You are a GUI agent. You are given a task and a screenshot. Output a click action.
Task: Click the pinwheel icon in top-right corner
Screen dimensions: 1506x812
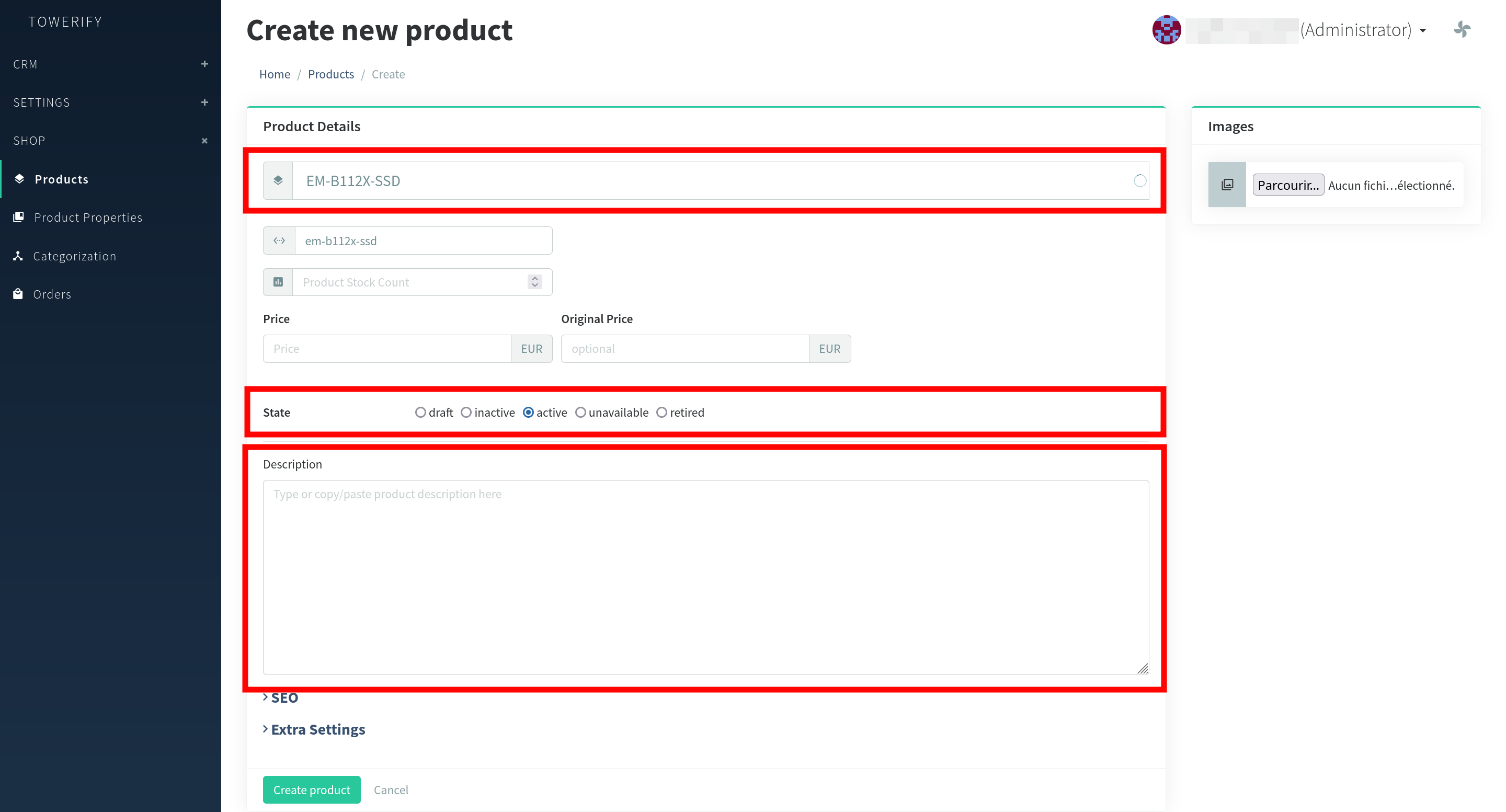point(1462,29)
